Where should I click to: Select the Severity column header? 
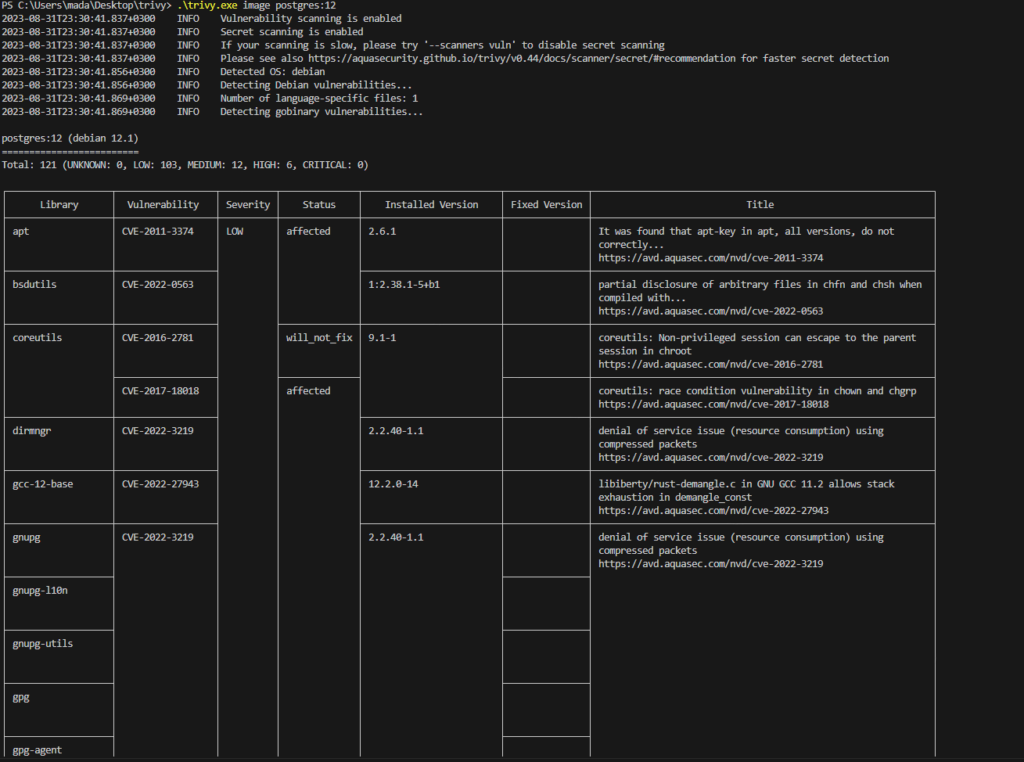pyautogui.click(x=248, y=205)
